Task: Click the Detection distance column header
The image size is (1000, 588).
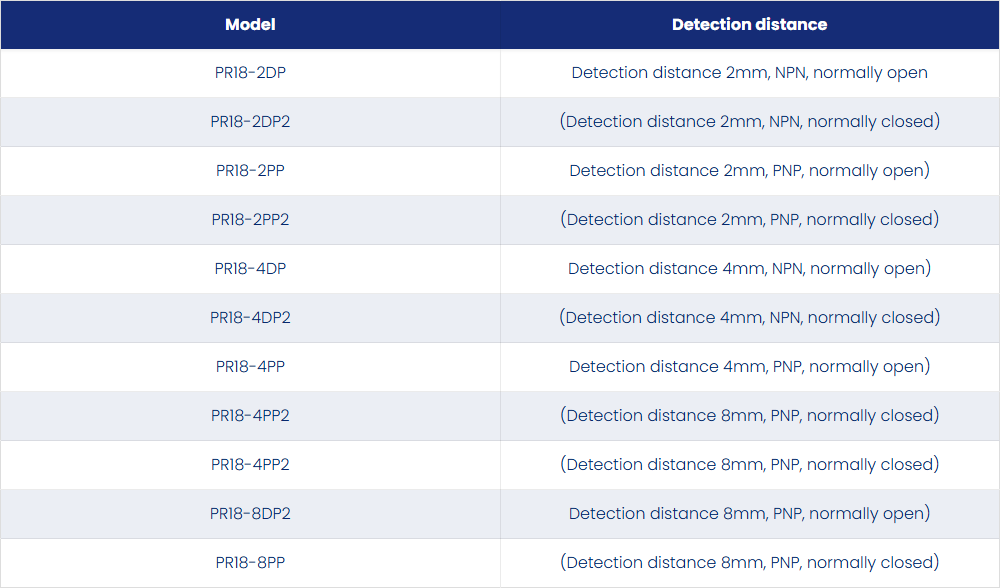Action: 749,24
